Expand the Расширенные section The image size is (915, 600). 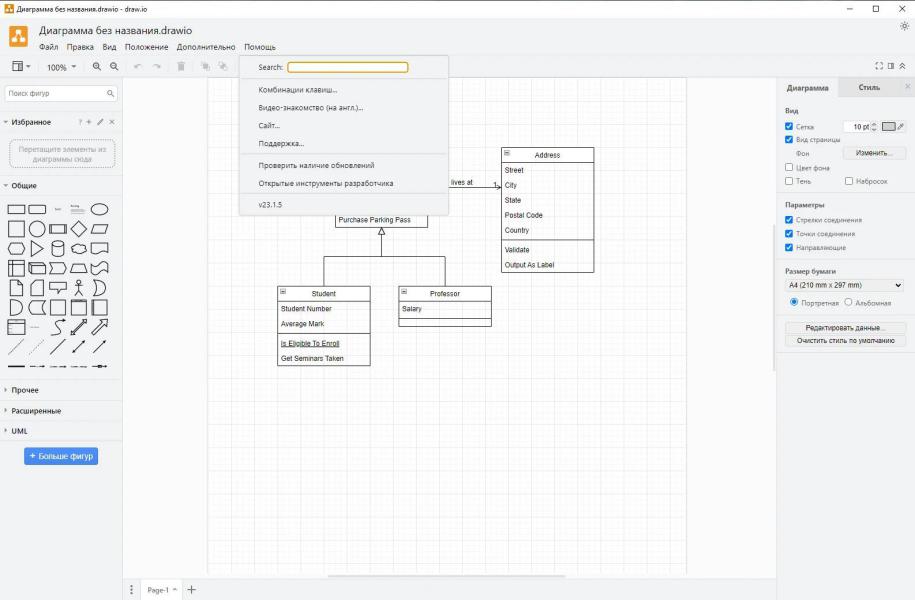(x=6, y=411)
